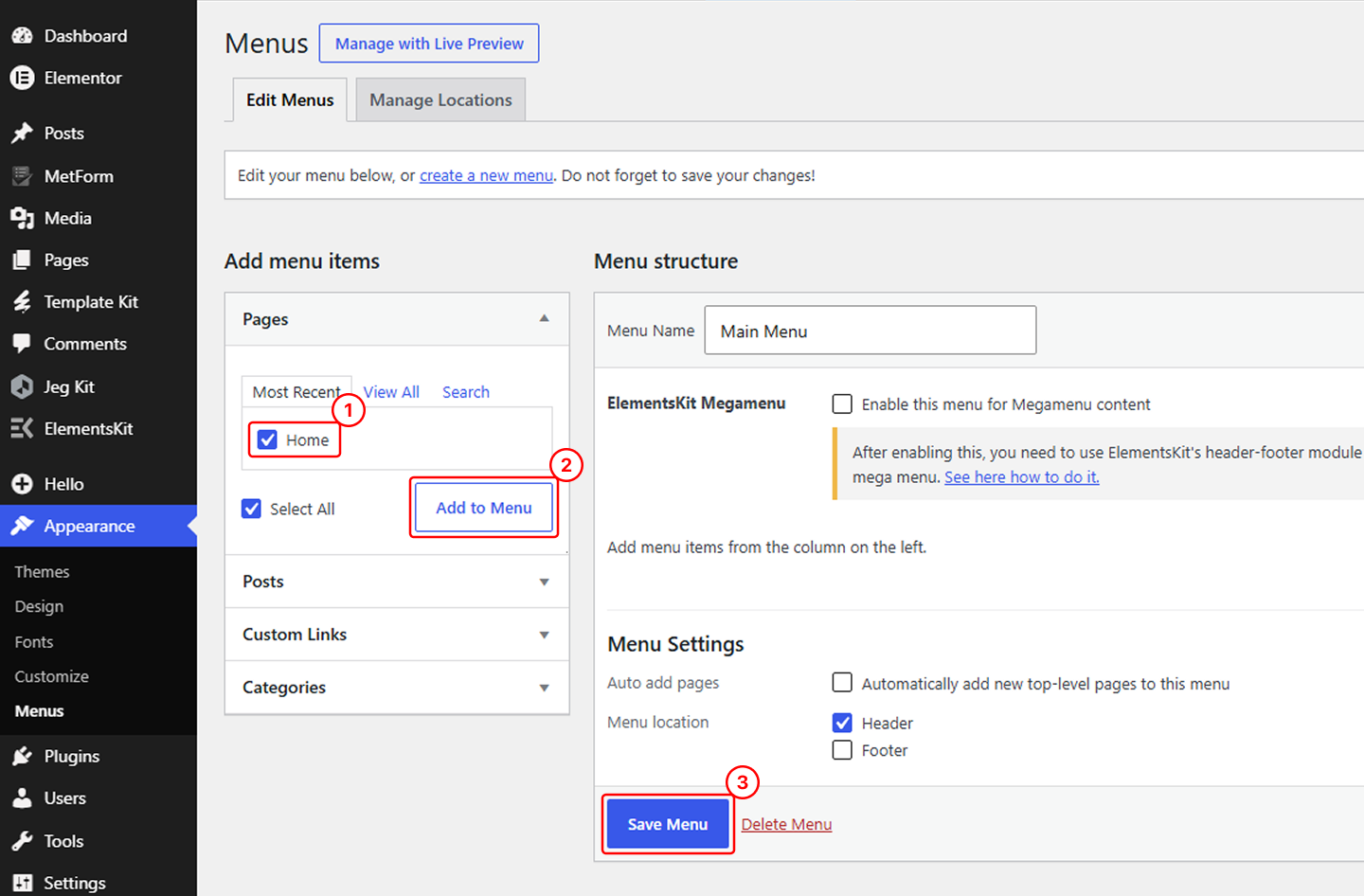
Task: Click the Hello plus icon
Action: point(22,484)
